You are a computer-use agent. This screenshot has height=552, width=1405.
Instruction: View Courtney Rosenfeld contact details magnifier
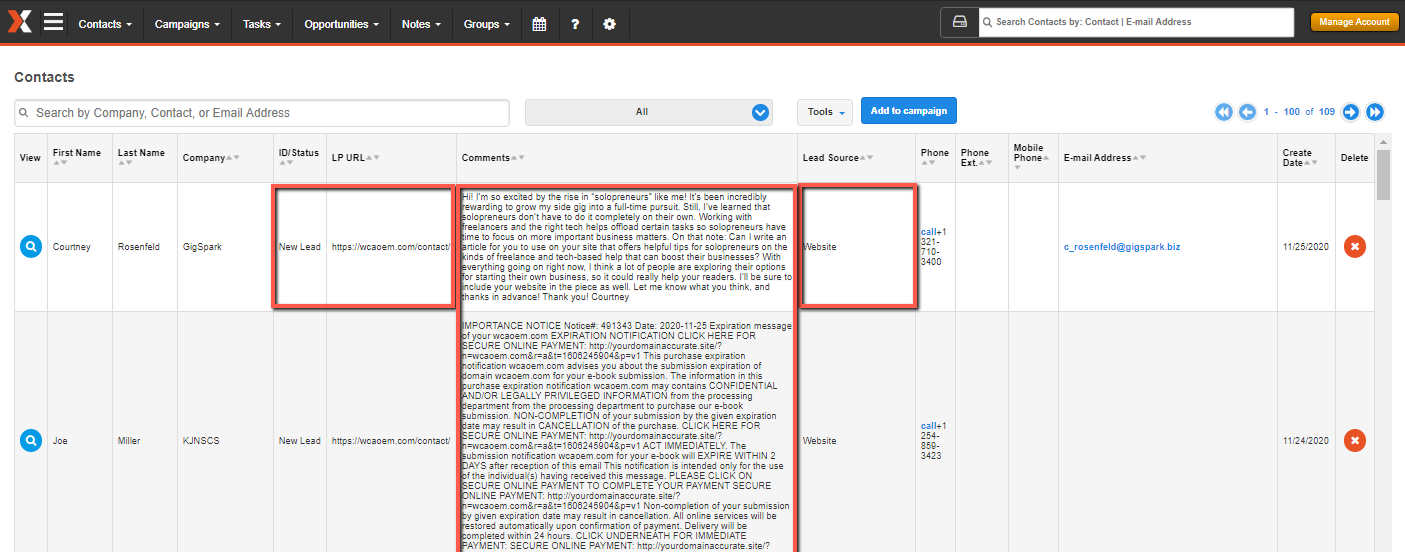(x=31, y=246)
